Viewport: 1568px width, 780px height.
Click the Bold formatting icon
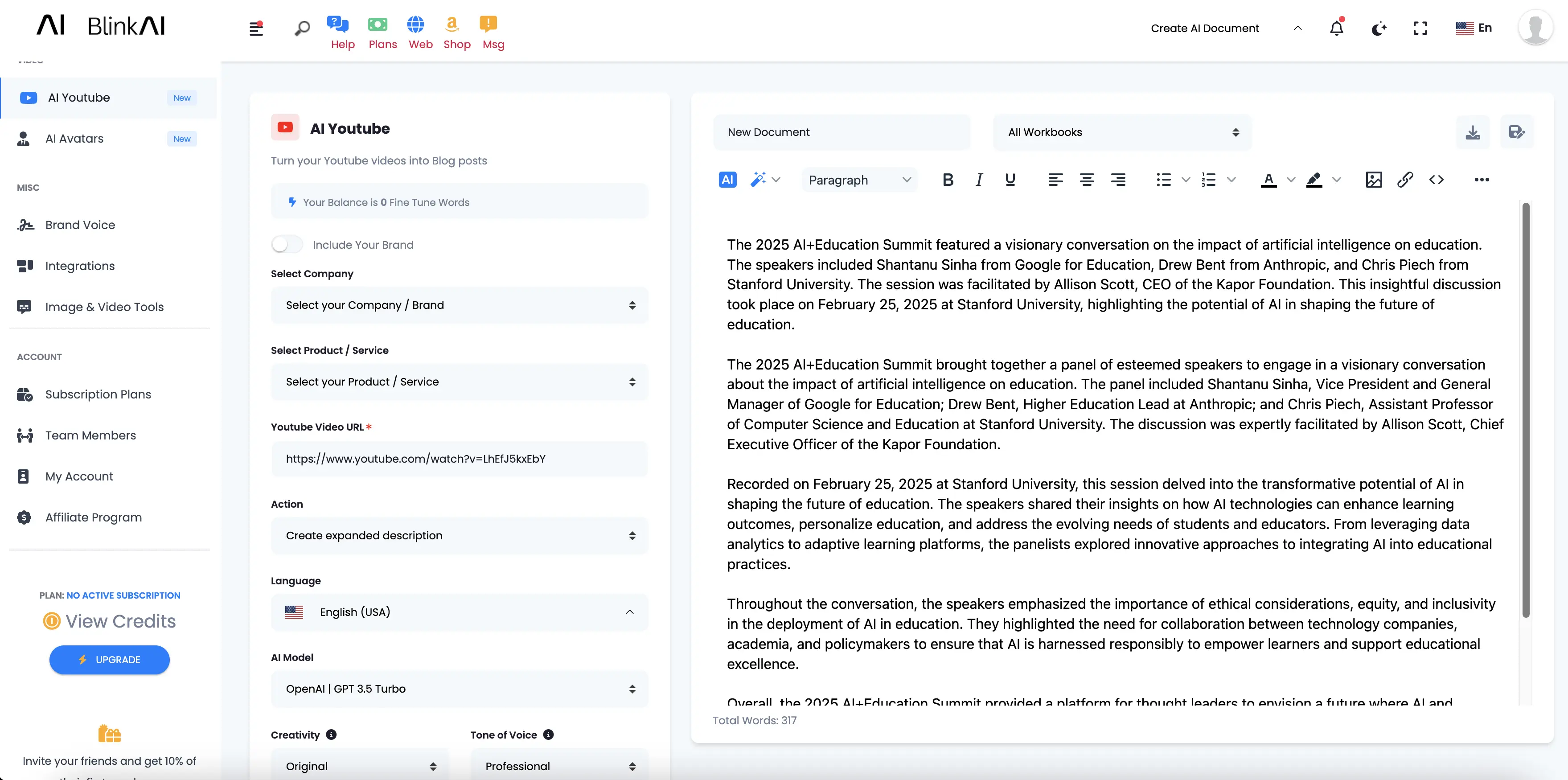[x=947, y=180]
